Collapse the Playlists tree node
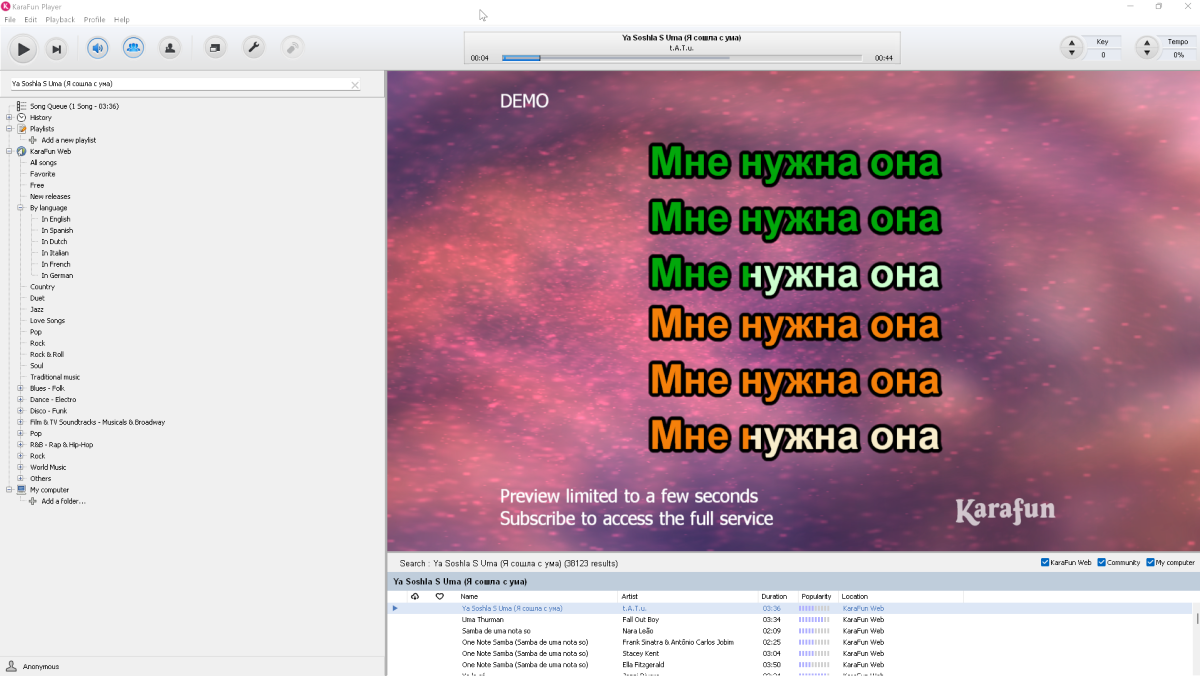The height and width of the screenshot is (676, 1200). (x=9, y=129)
